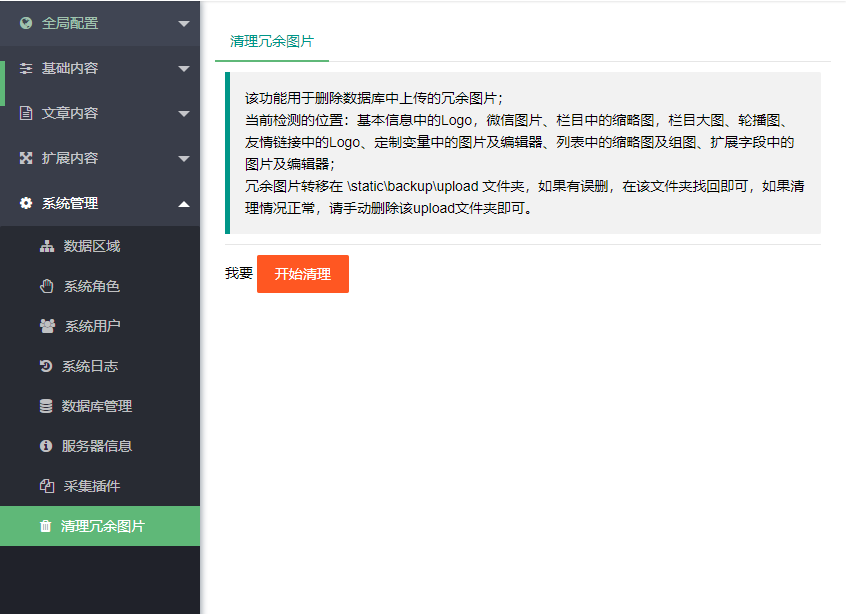Click the 我要 text label
Viewport: 846px width, 614px height.
point(238,273)
